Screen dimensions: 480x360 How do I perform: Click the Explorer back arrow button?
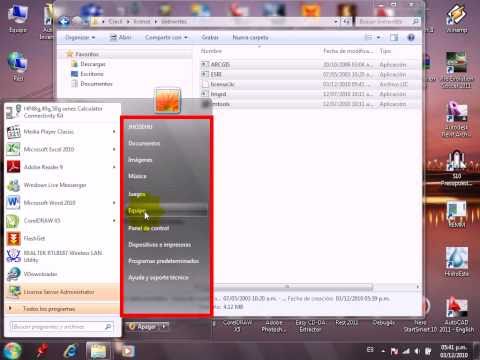[x=64, y=22]
